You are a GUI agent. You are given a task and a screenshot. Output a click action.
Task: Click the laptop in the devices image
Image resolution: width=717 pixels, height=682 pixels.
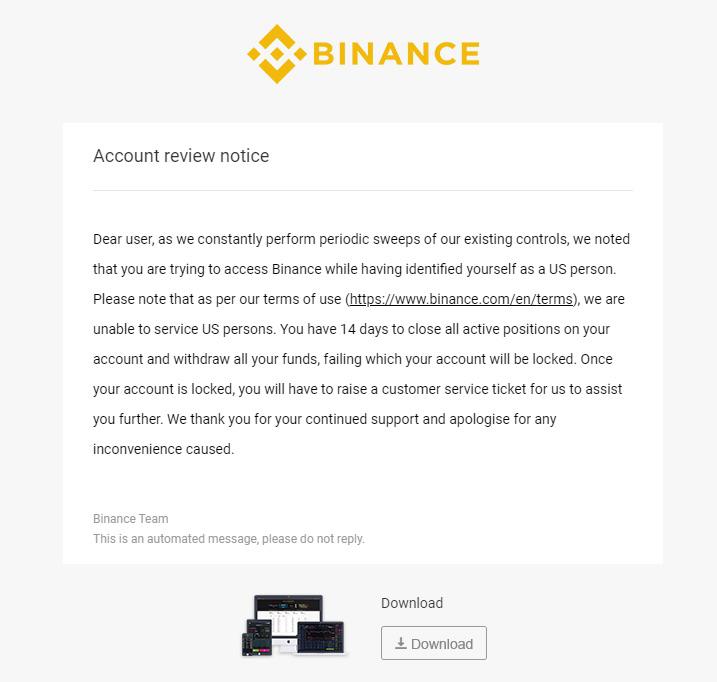coord(322,636)
